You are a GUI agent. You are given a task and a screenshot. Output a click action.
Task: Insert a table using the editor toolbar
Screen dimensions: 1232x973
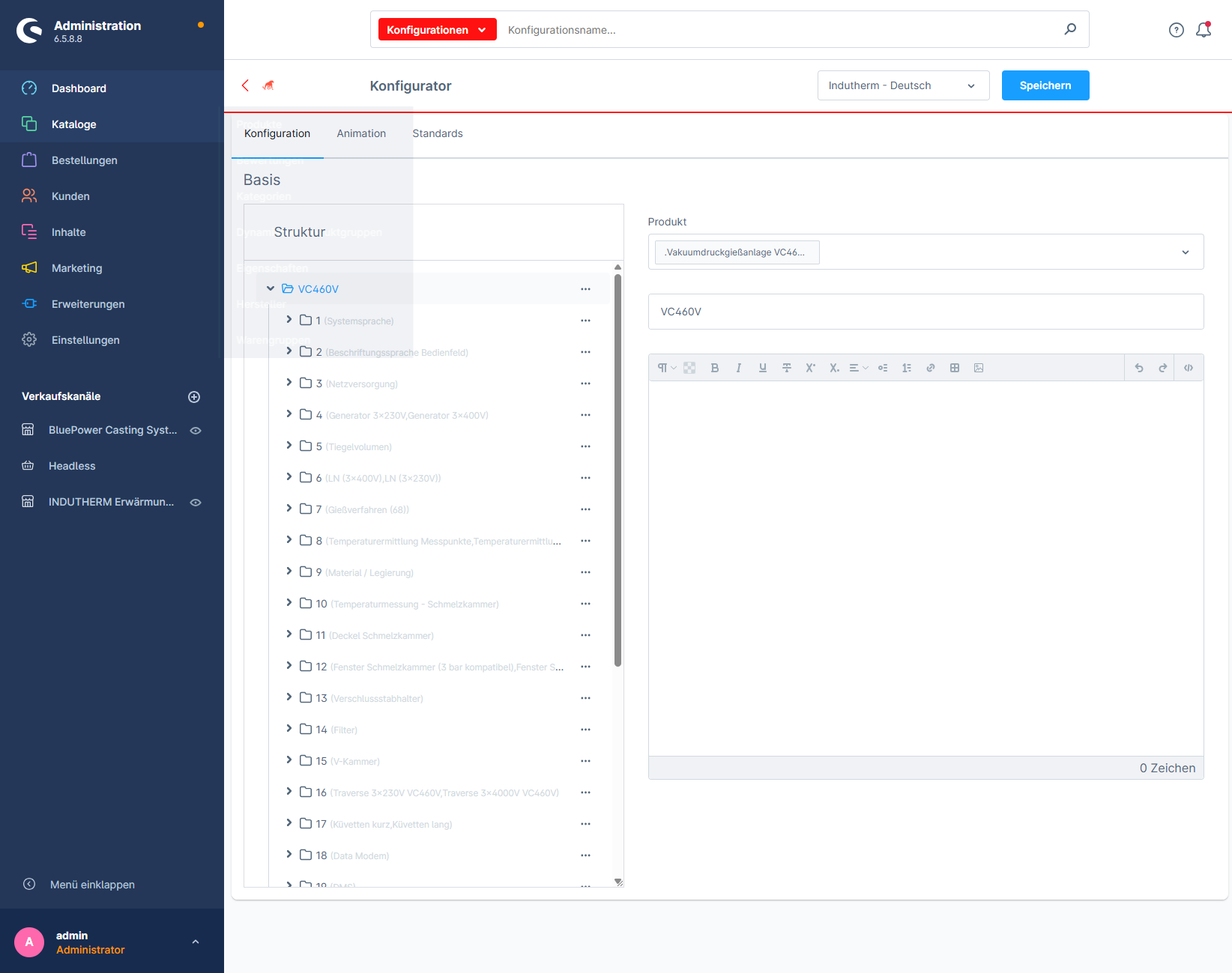955,368
